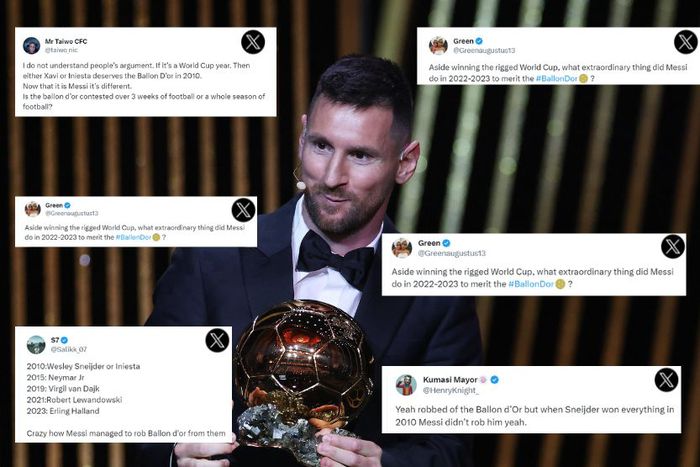Click the X logo on S7's tweet
700x467 pixels.
click(x=217, y=341)
